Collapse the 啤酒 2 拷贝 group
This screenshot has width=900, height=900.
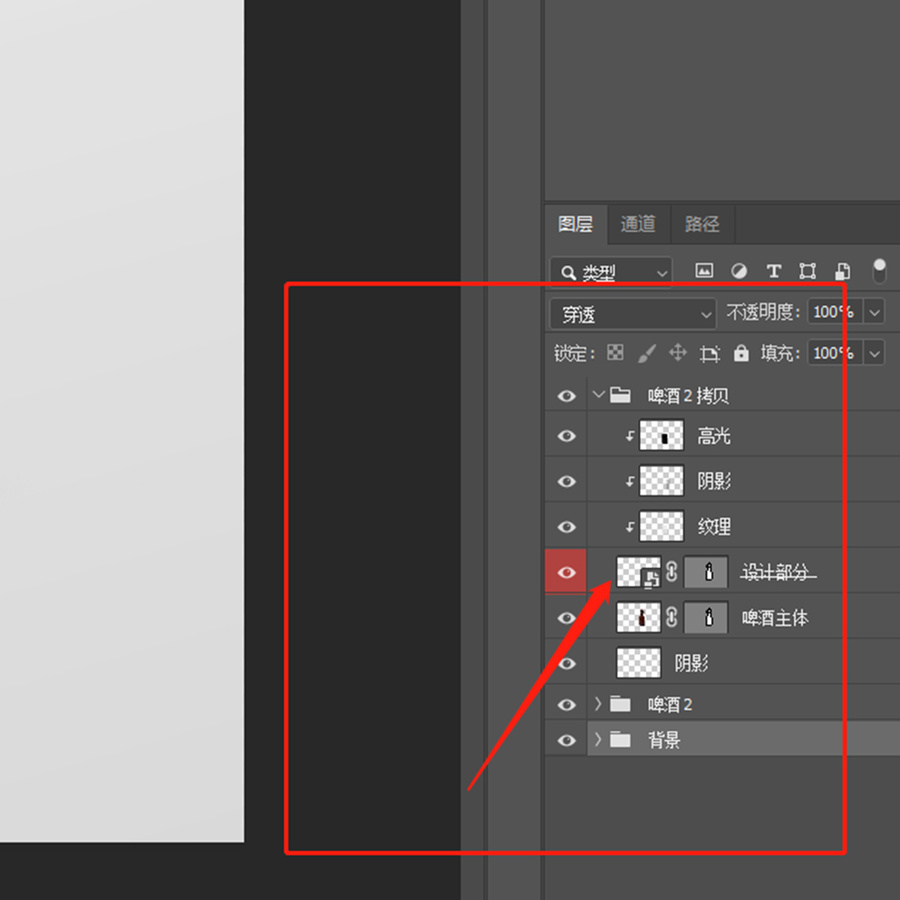pos(598,394)
